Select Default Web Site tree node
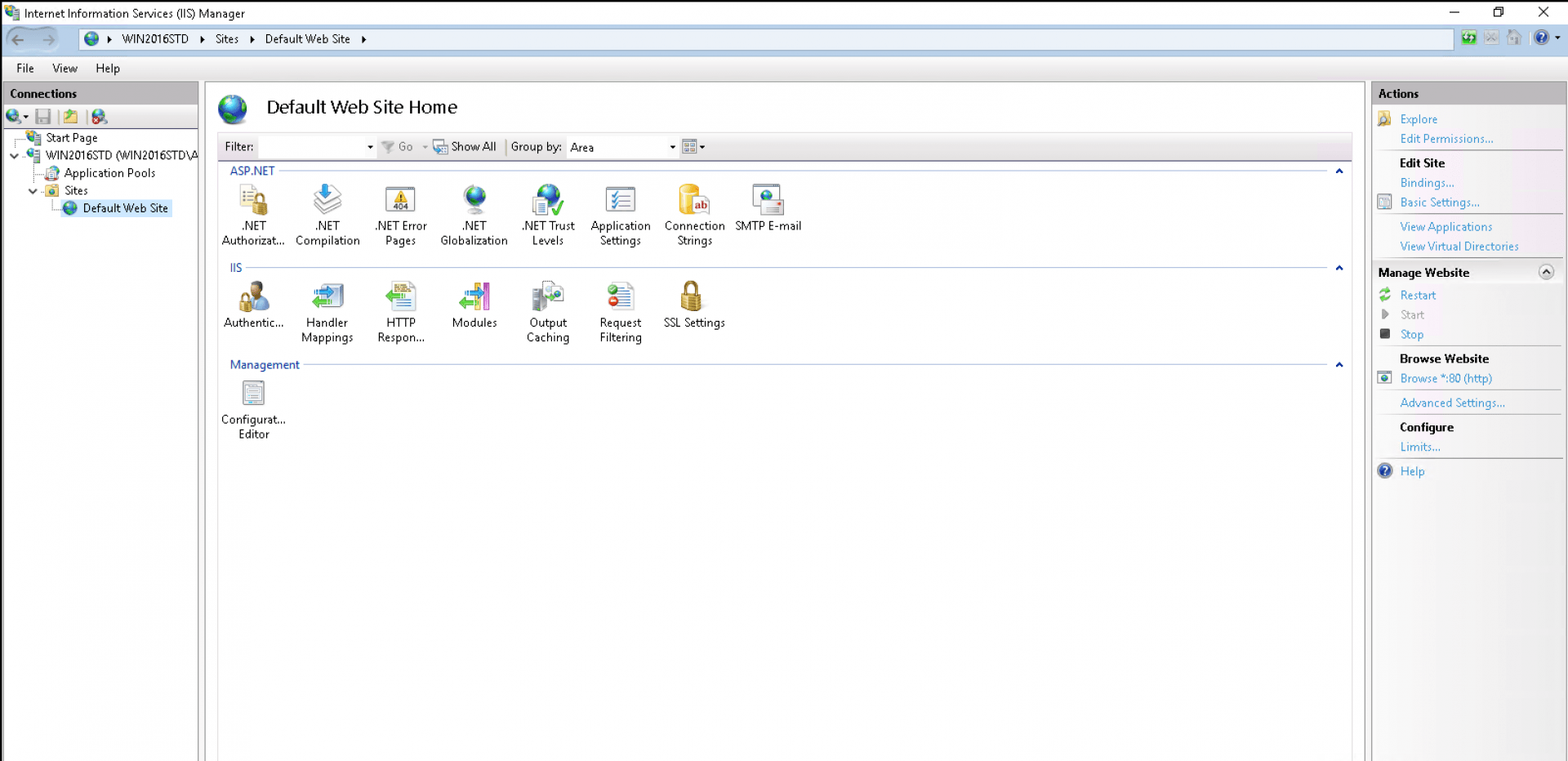This screenshot has height=761, width=1568. 125,208
